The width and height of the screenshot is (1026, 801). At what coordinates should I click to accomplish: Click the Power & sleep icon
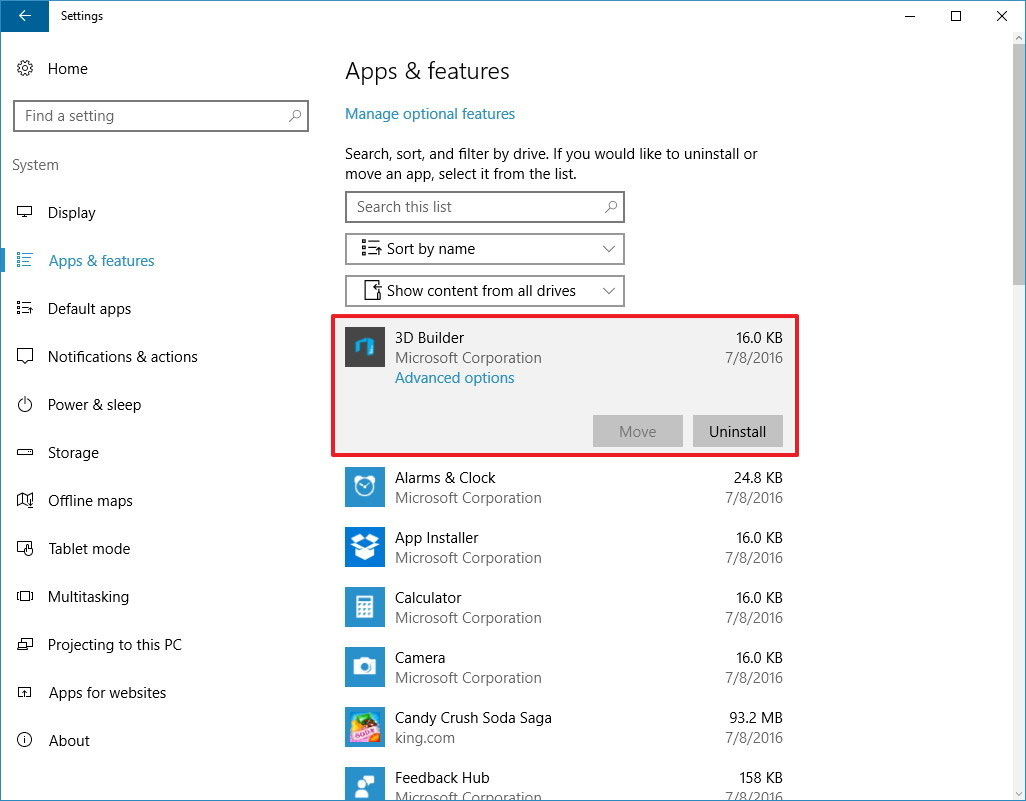click(x=25, y=404)
